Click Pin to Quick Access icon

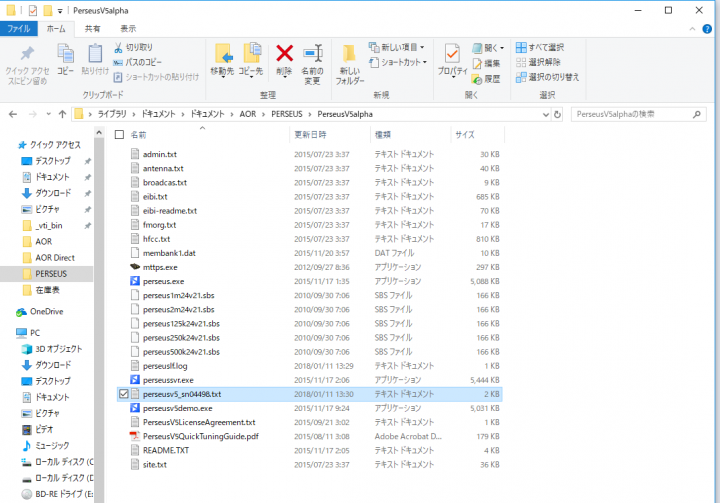pyautogui.click(x=27, y=54)
